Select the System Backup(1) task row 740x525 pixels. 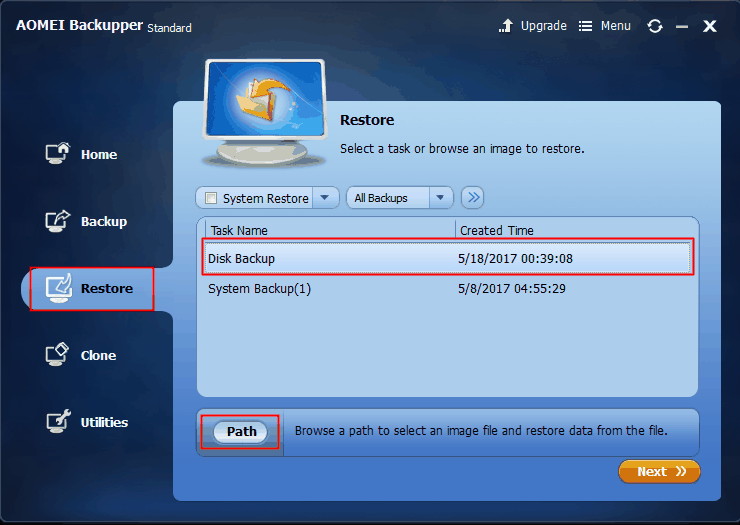[x=447, y=288]
